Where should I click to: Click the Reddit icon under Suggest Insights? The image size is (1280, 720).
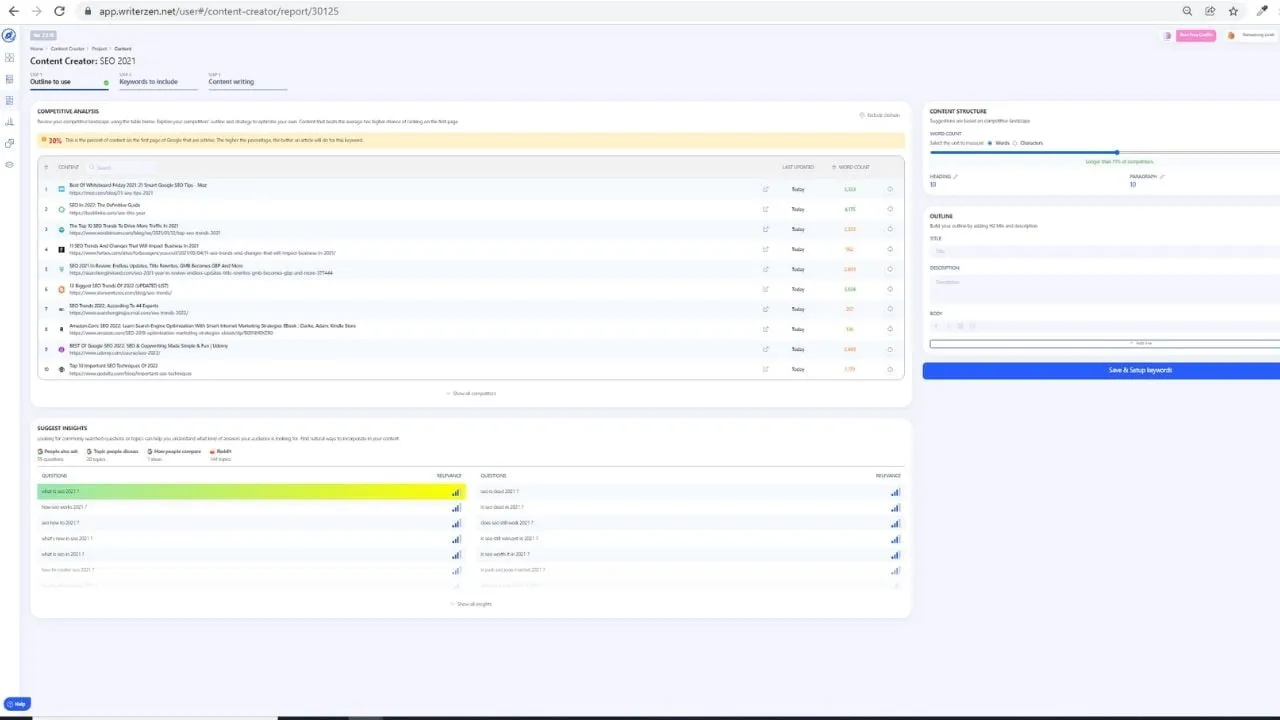[x=213, y=451]
